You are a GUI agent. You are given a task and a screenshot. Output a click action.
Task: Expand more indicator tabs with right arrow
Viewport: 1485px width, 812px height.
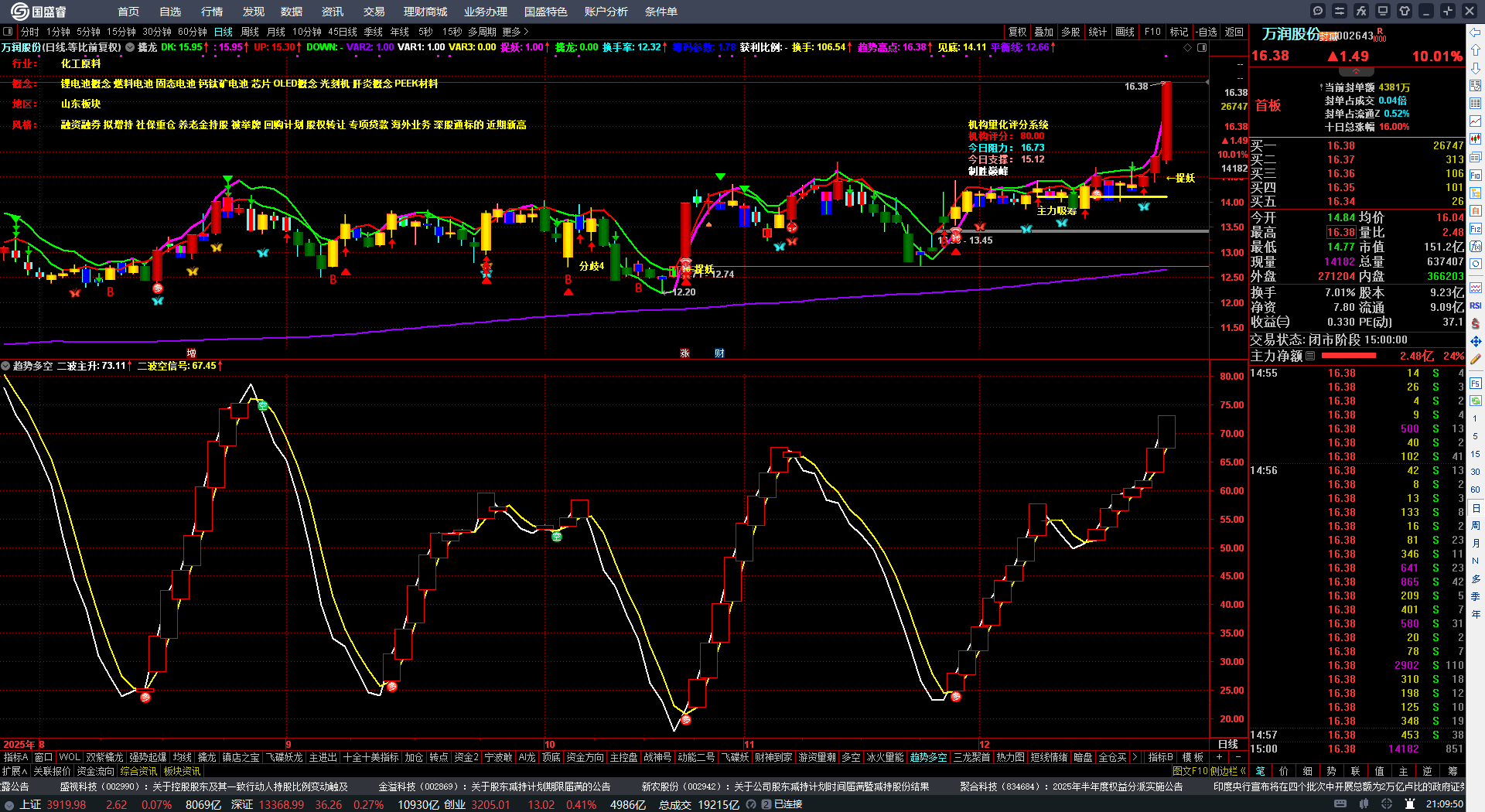tap(1135, 757)
